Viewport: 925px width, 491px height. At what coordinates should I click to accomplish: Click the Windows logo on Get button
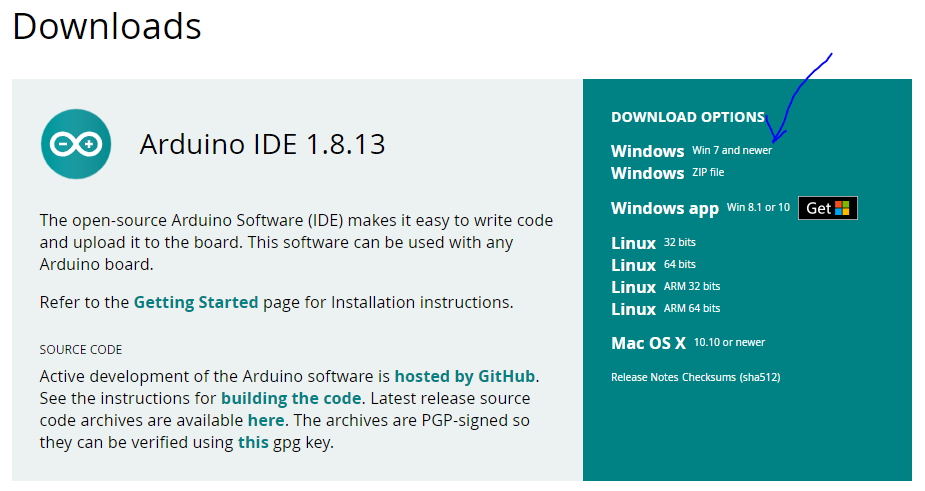tap(842, 208)
